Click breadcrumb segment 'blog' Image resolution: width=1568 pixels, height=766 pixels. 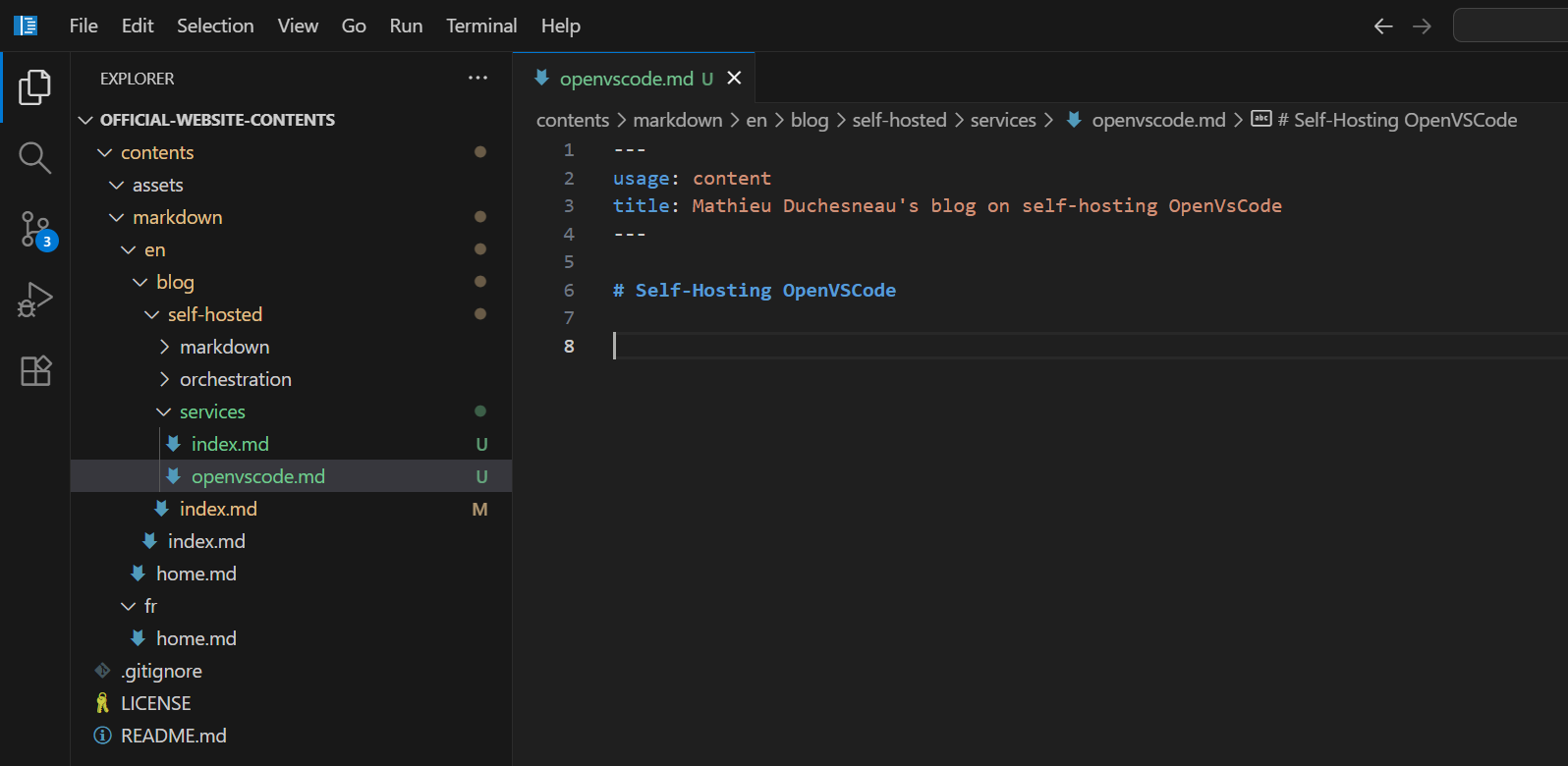810,120
